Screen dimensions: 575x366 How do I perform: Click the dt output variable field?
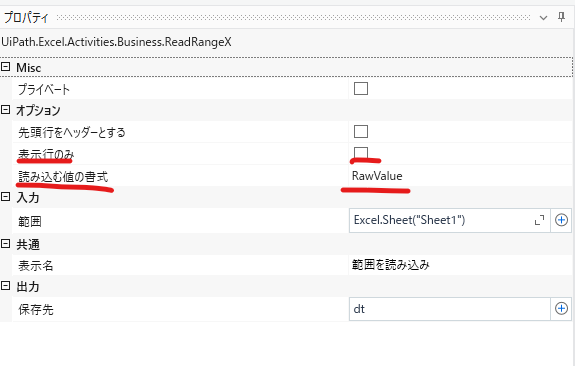(450, 309)
